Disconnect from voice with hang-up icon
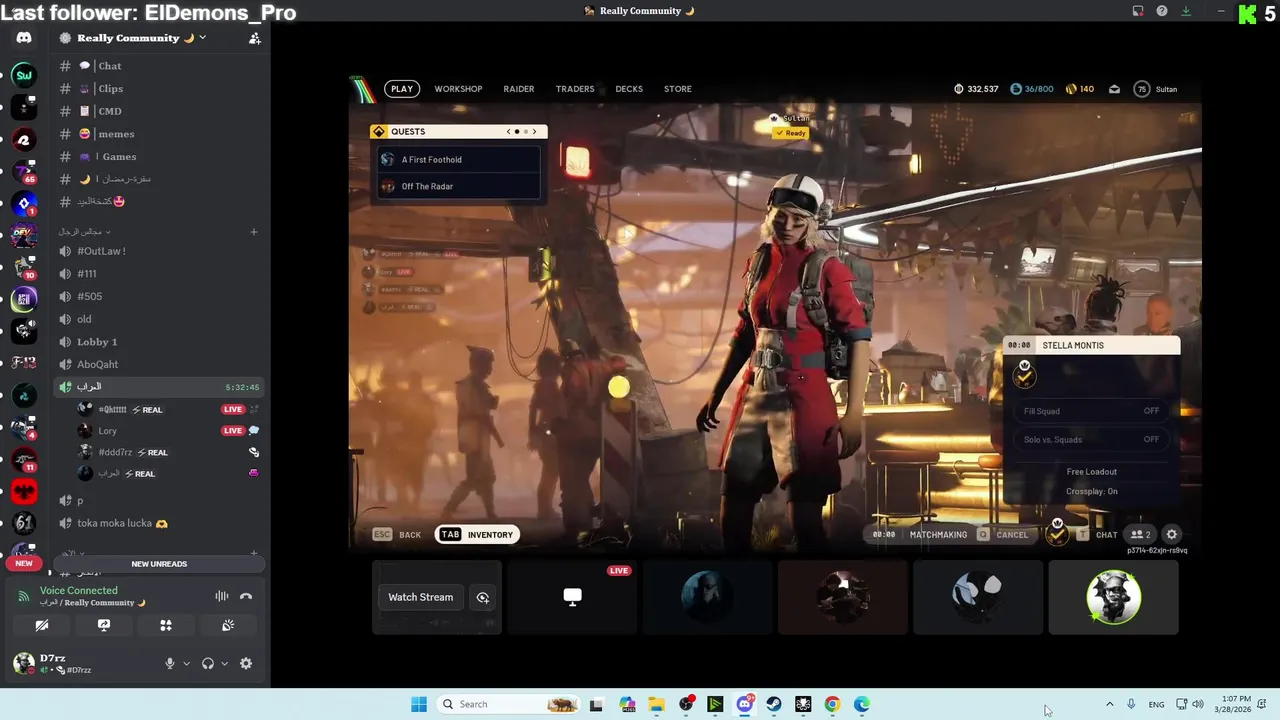 246,597
